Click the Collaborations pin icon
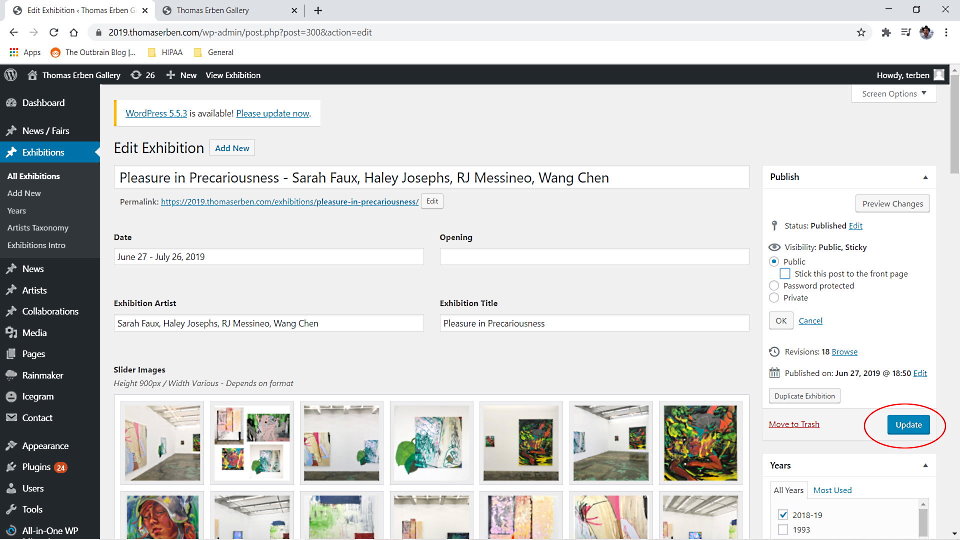 pyautogui.click(x=11, y=311)
